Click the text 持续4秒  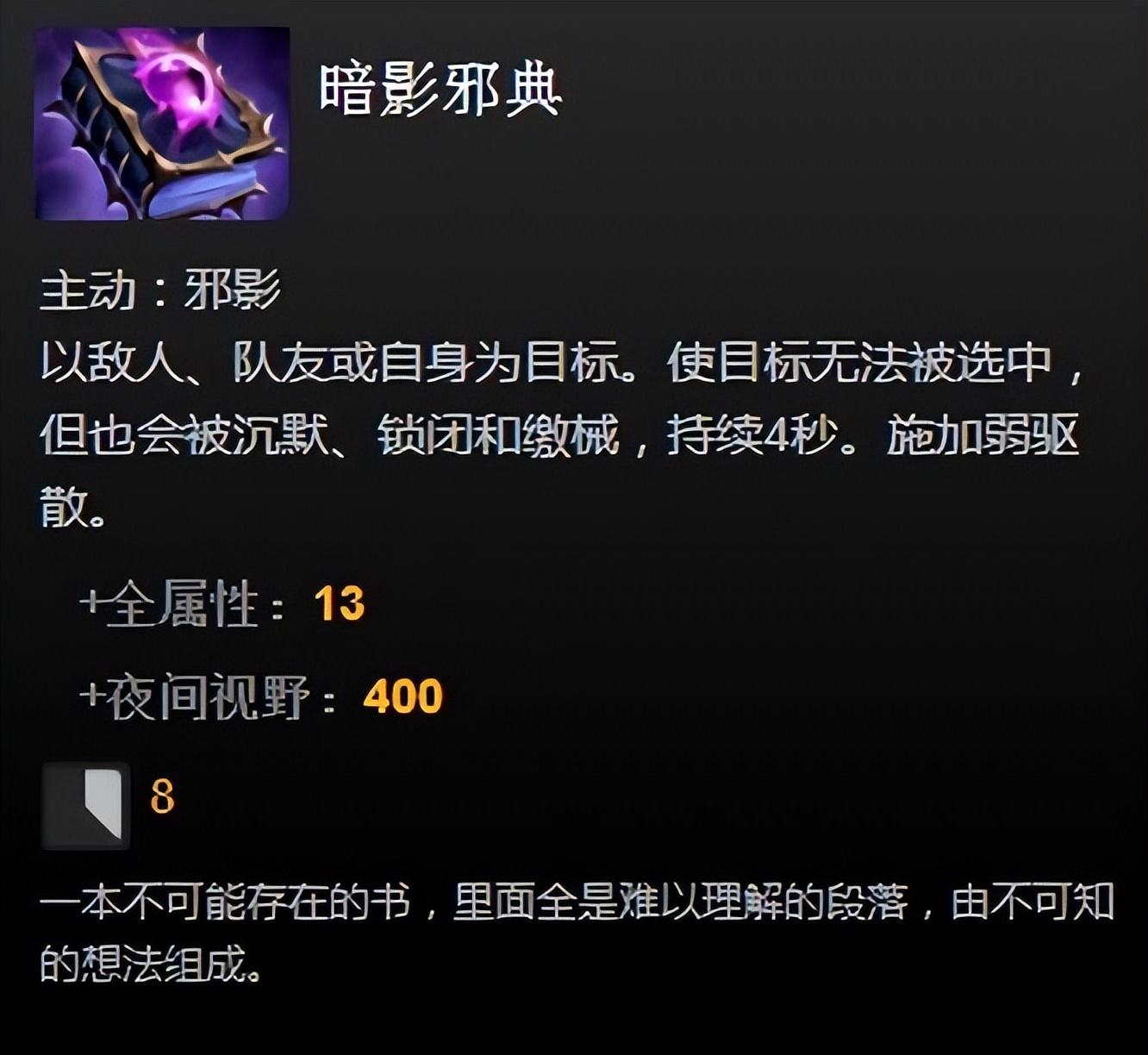pyautogui.click(x=752, y=434)
